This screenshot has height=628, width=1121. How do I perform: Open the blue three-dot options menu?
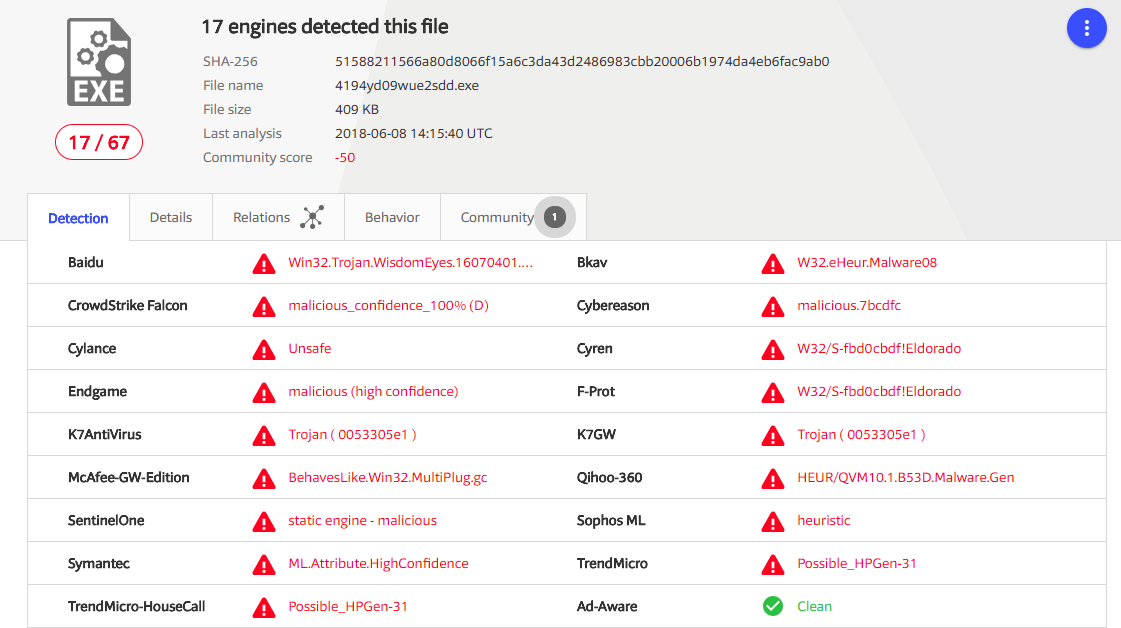coord(1086,28)
